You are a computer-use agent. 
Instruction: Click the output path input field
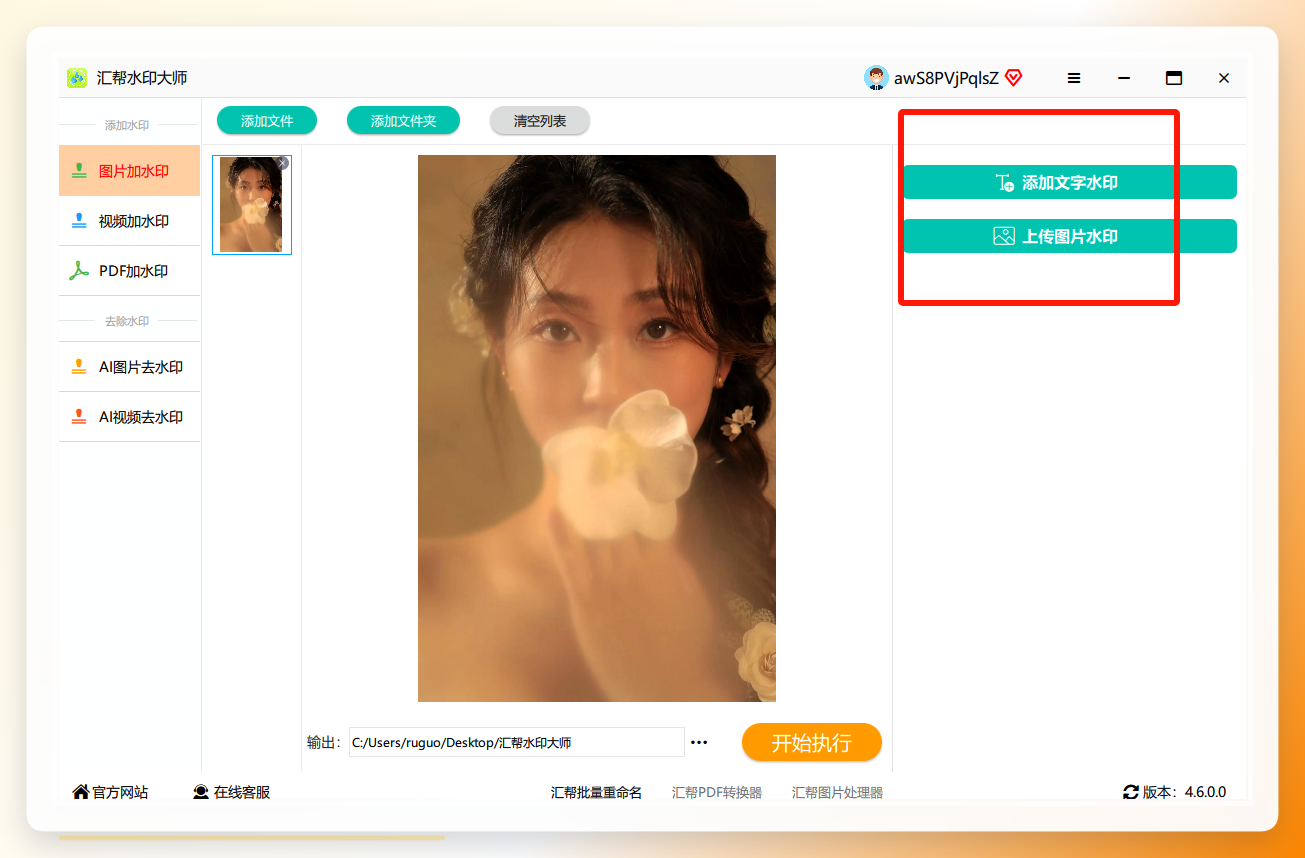click(516, 742)
